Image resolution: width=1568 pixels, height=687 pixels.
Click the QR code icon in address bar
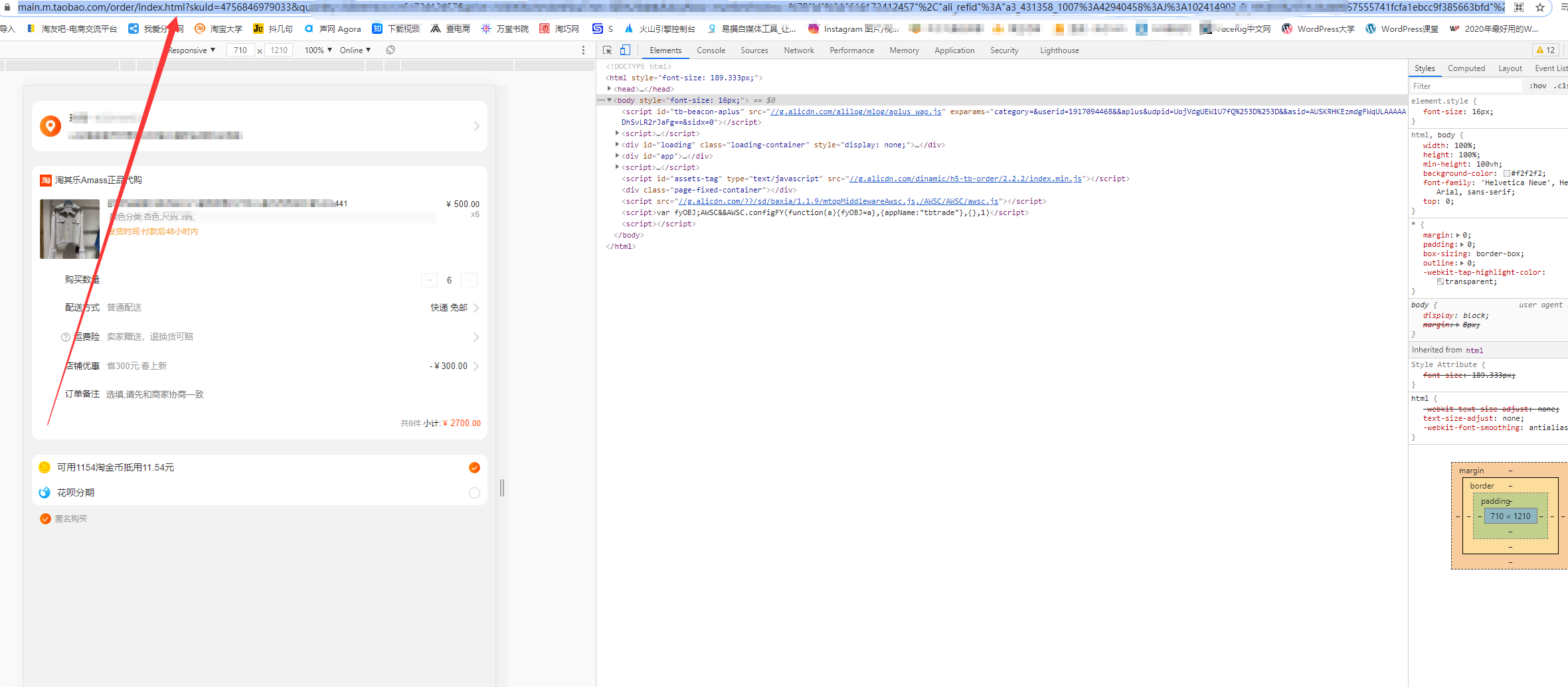(1519, 7)
